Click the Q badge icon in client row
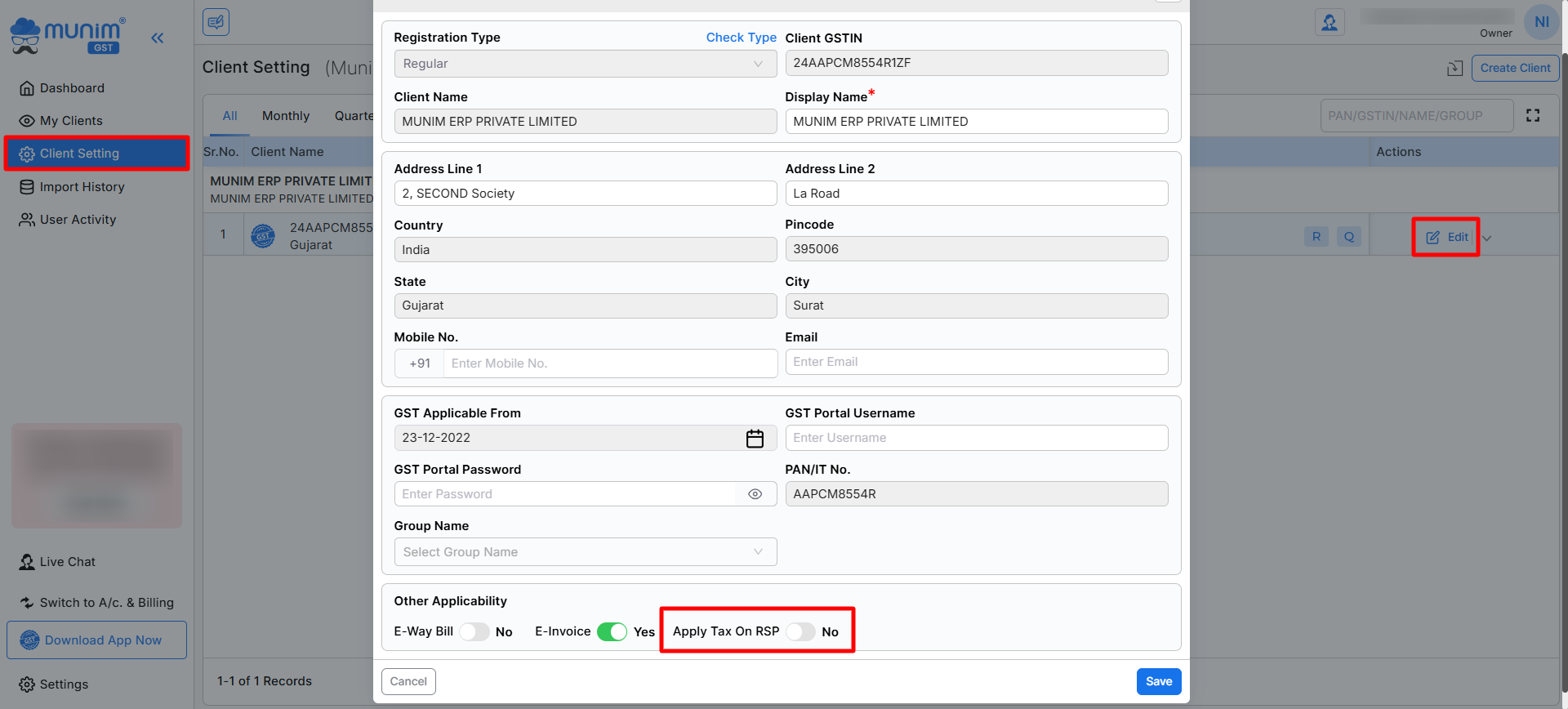Viewport: 1568px width, 709px height. click(1349, 237)
